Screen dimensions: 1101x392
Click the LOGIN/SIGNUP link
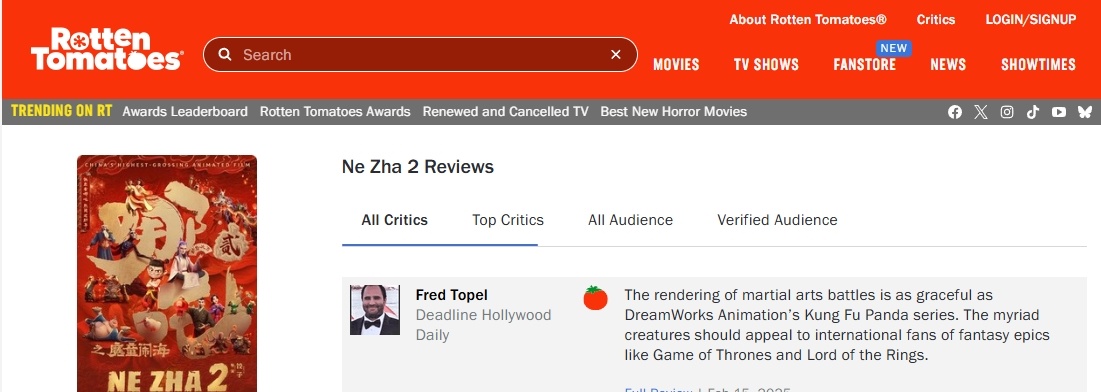(x=1031, y=20)
